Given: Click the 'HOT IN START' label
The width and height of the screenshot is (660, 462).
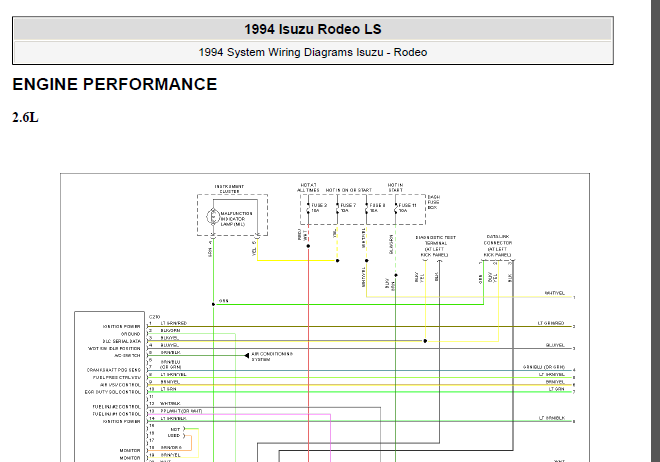Looking at the screenshot, I should [395, 188].
